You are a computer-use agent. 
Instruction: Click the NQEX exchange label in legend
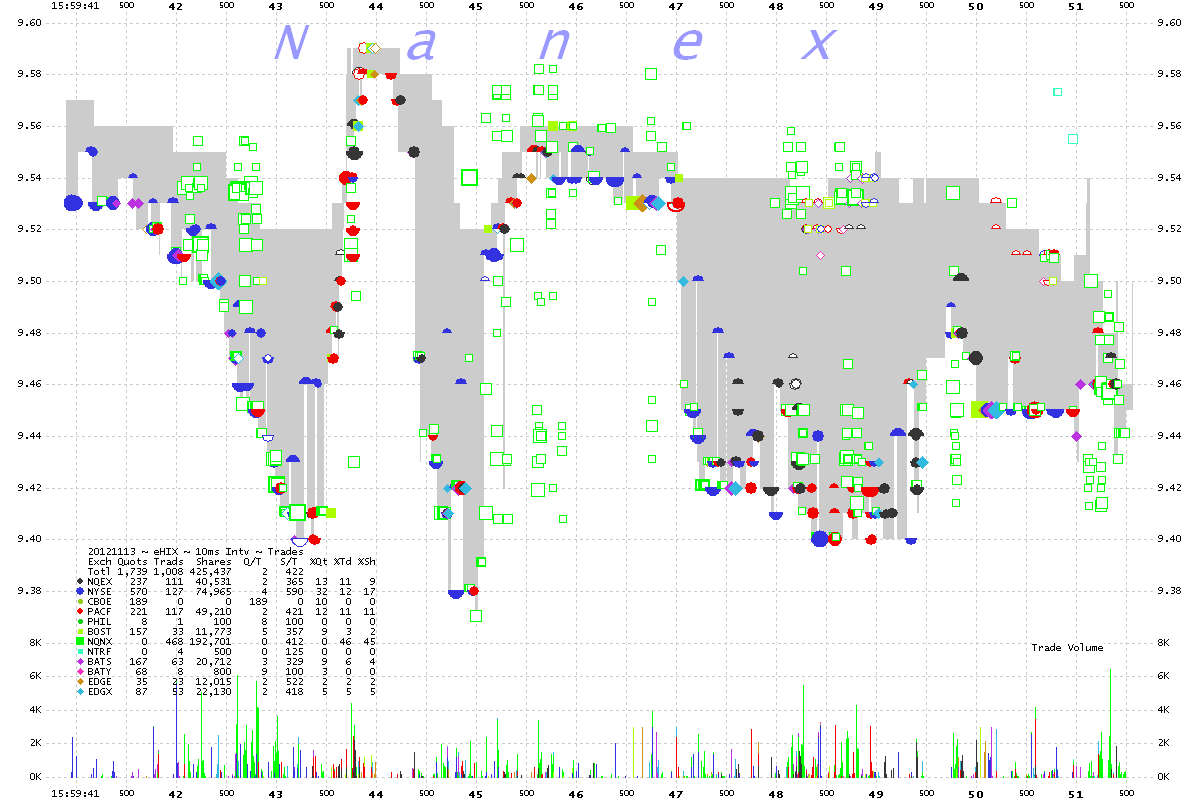click(100, 580)
